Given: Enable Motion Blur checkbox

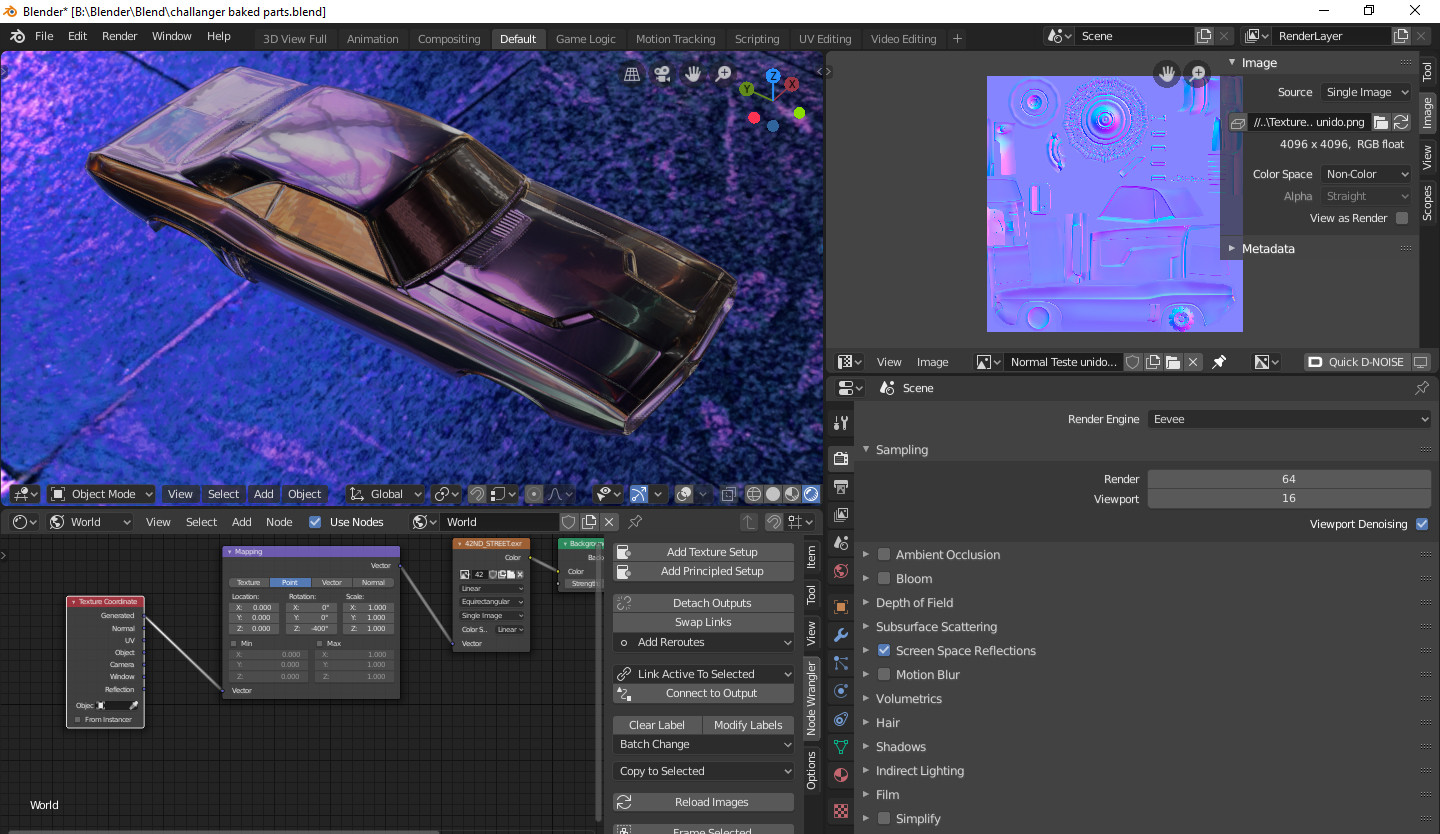Looking at the screenshot, I should 884,675.
